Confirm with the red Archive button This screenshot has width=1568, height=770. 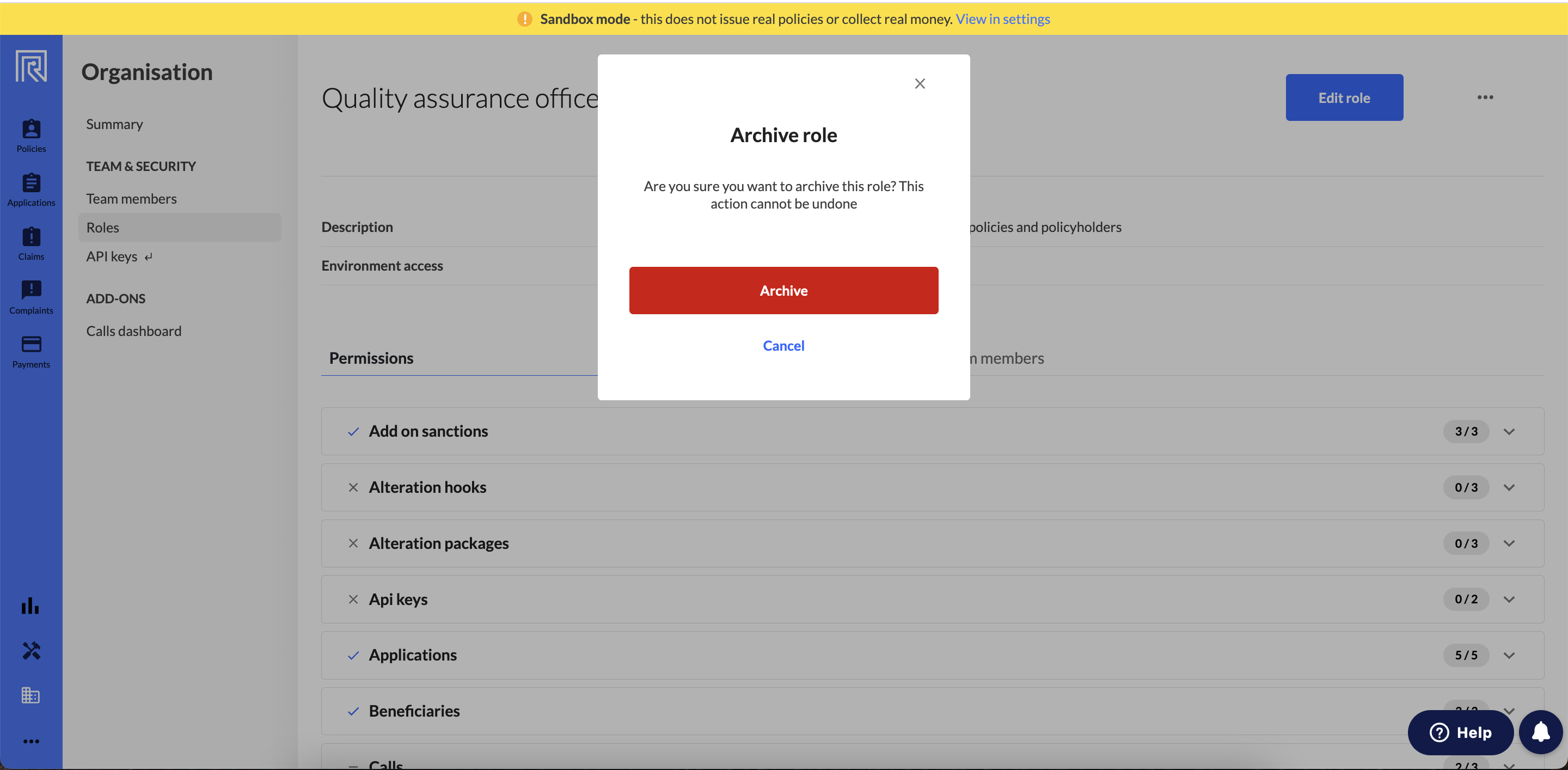point(783,290)
